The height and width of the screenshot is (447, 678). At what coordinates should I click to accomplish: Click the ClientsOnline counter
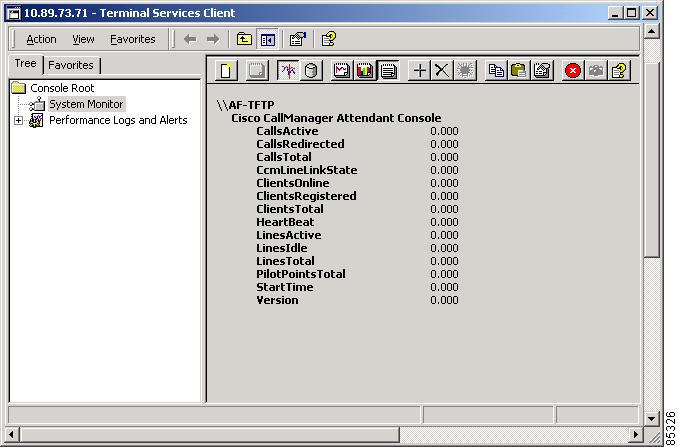pos(293,183)
